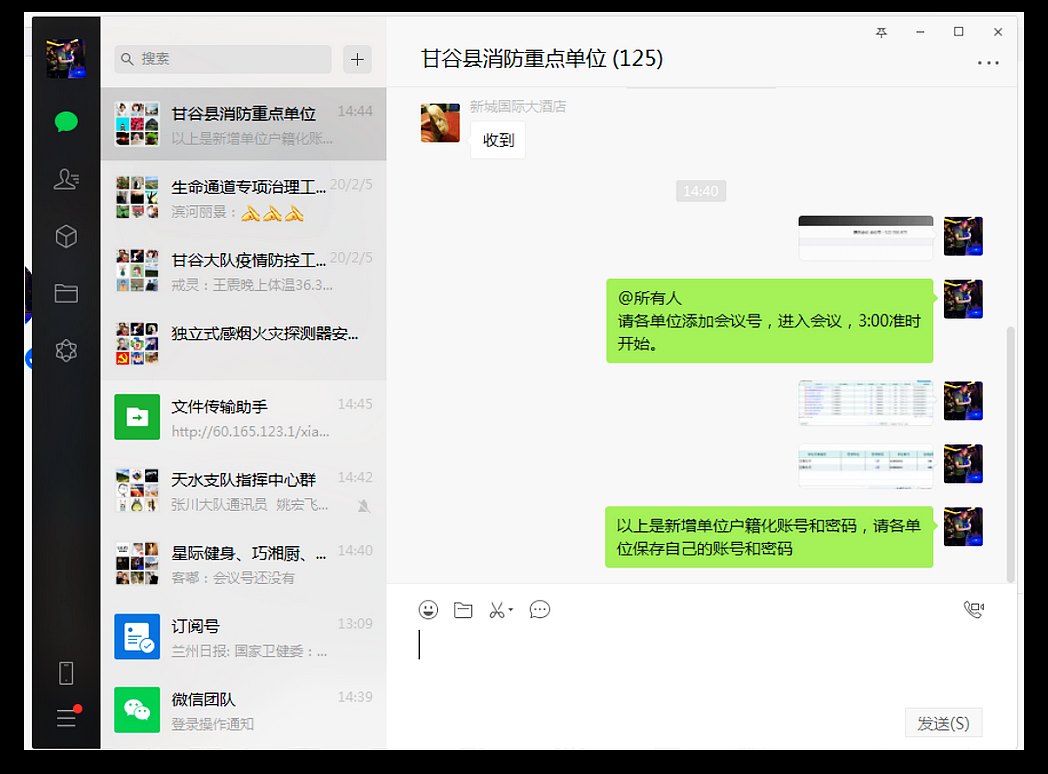Toggle pin window on top
This screenshot has height=774, width=1048.
click(881, 32)
